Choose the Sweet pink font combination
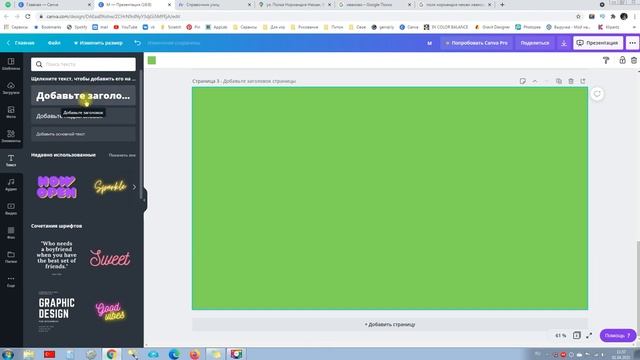Viewport: 640px width, 360px height. pyautogui.click(x=110, y=258)
